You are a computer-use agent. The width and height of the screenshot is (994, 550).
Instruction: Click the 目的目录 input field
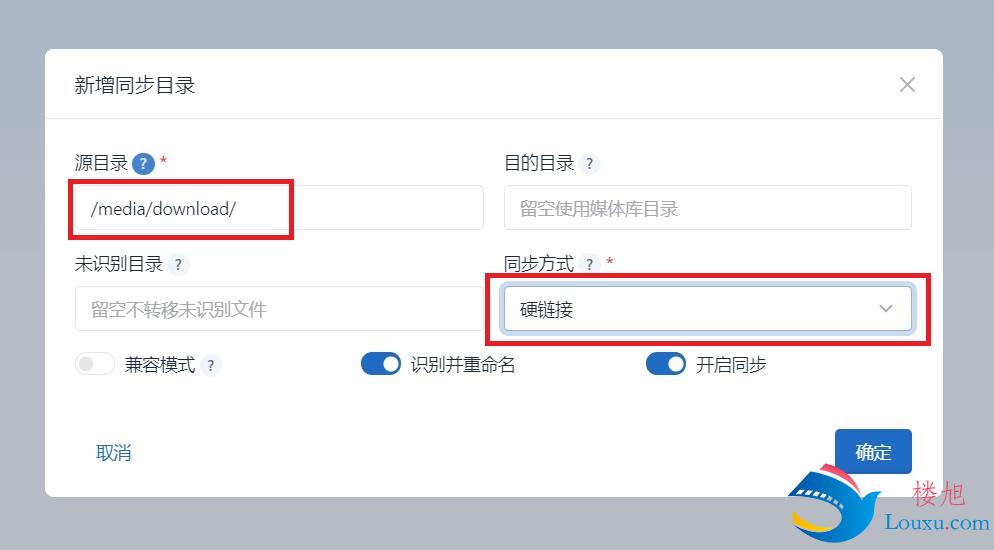pyautogui.click(x=707, y=208)
